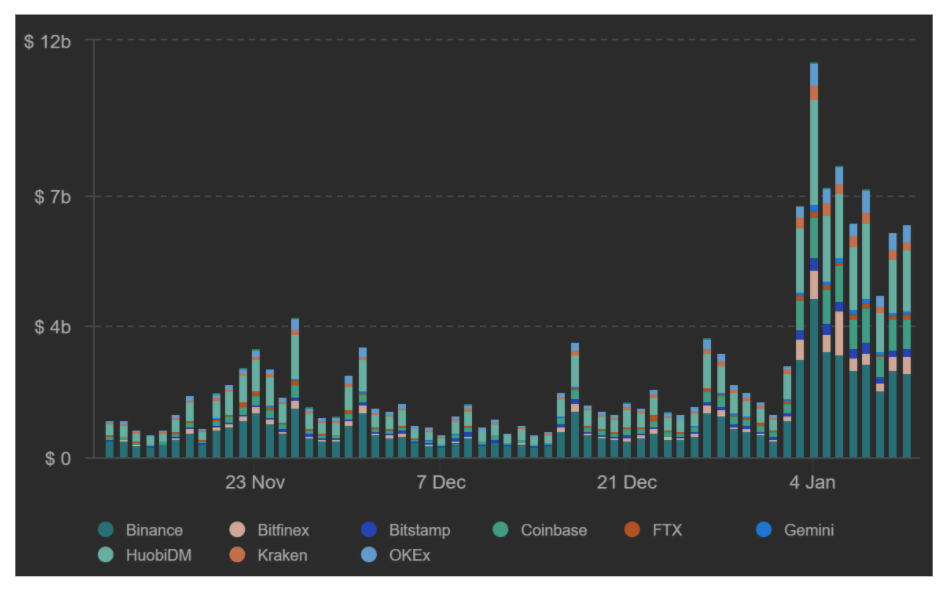946x589 pixels.
Task: Toggle the Coinbase series legend label
Action: click(553, 530)
